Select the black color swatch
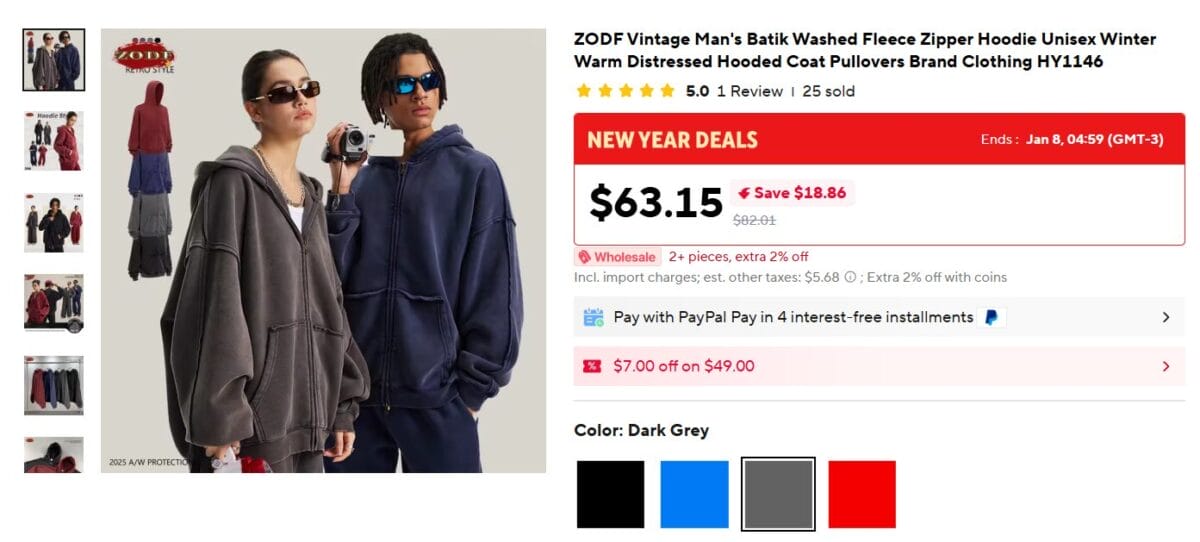The height and width of the screenshot is (542, 1200). [610, 494]
